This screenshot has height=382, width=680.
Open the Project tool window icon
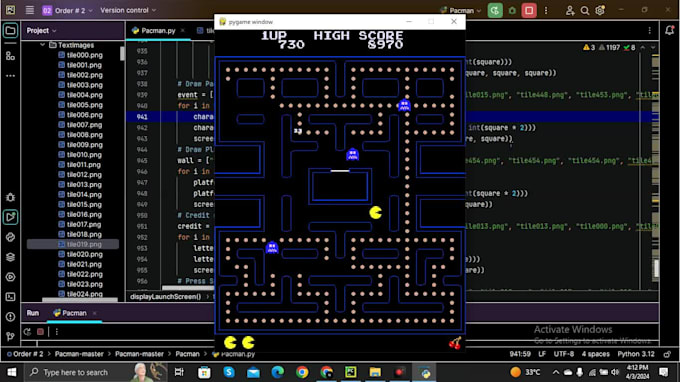click(10, 30)
